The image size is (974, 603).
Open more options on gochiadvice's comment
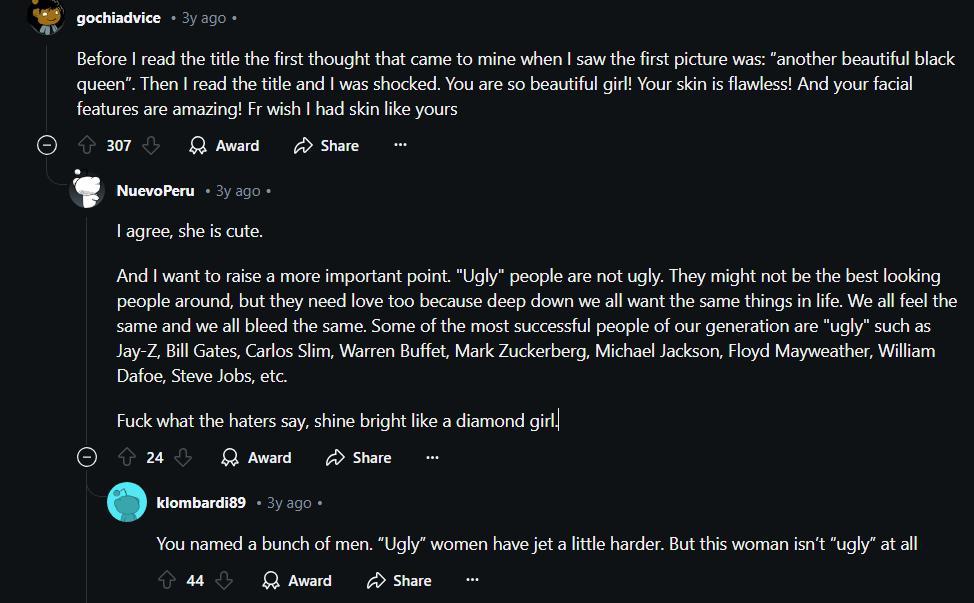400,146
